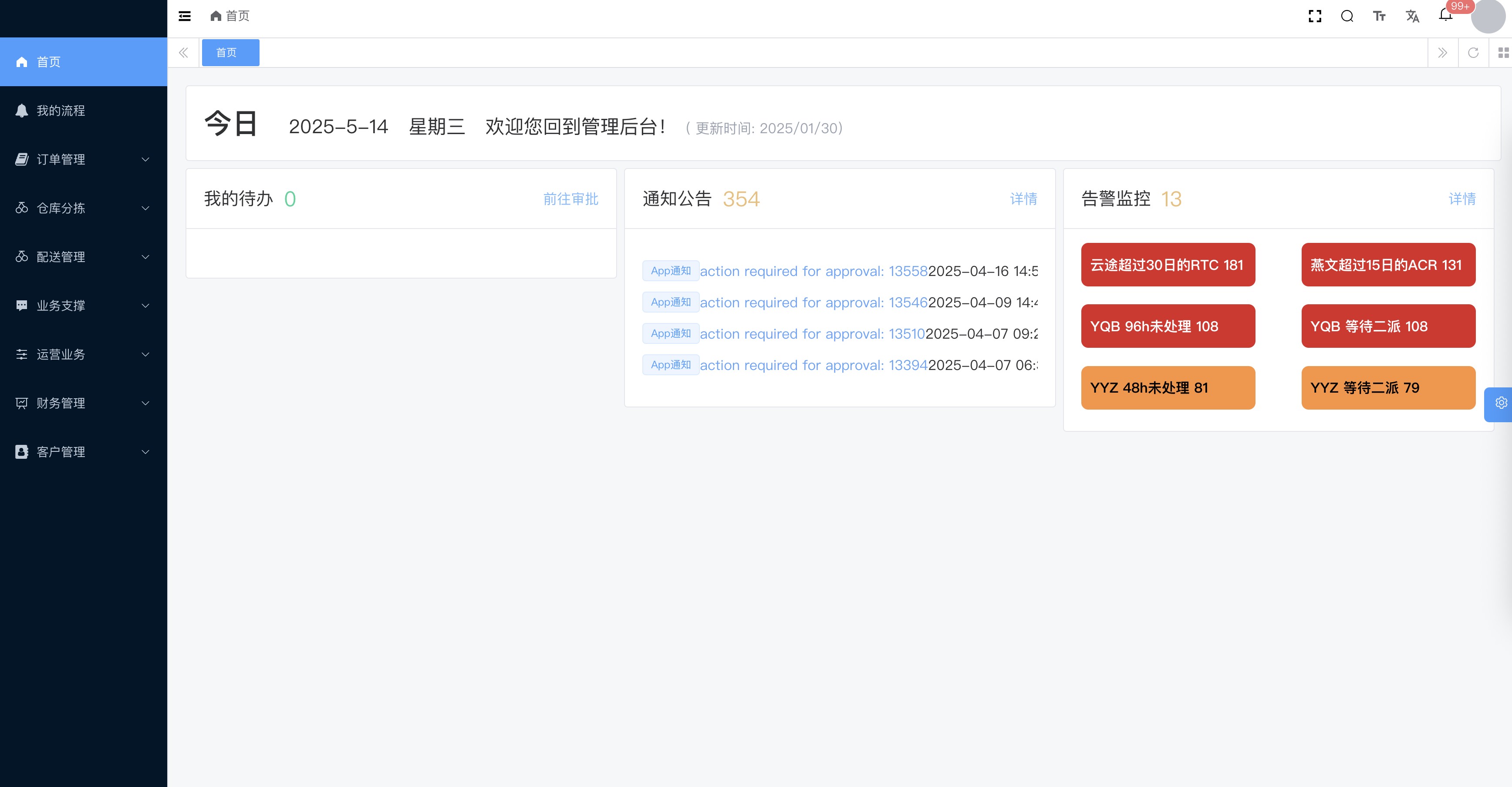Image resolution: width=1512 pixels, height=787 pixels.
Task: Open the floating blue settings gear
Action: (1501, 403)
